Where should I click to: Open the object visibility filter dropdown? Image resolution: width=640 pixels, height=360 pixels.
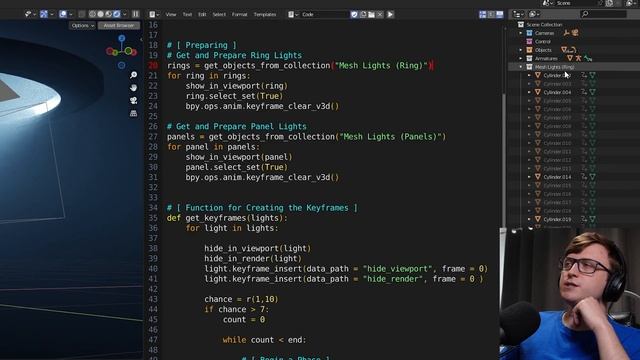(x=30, y=14)
